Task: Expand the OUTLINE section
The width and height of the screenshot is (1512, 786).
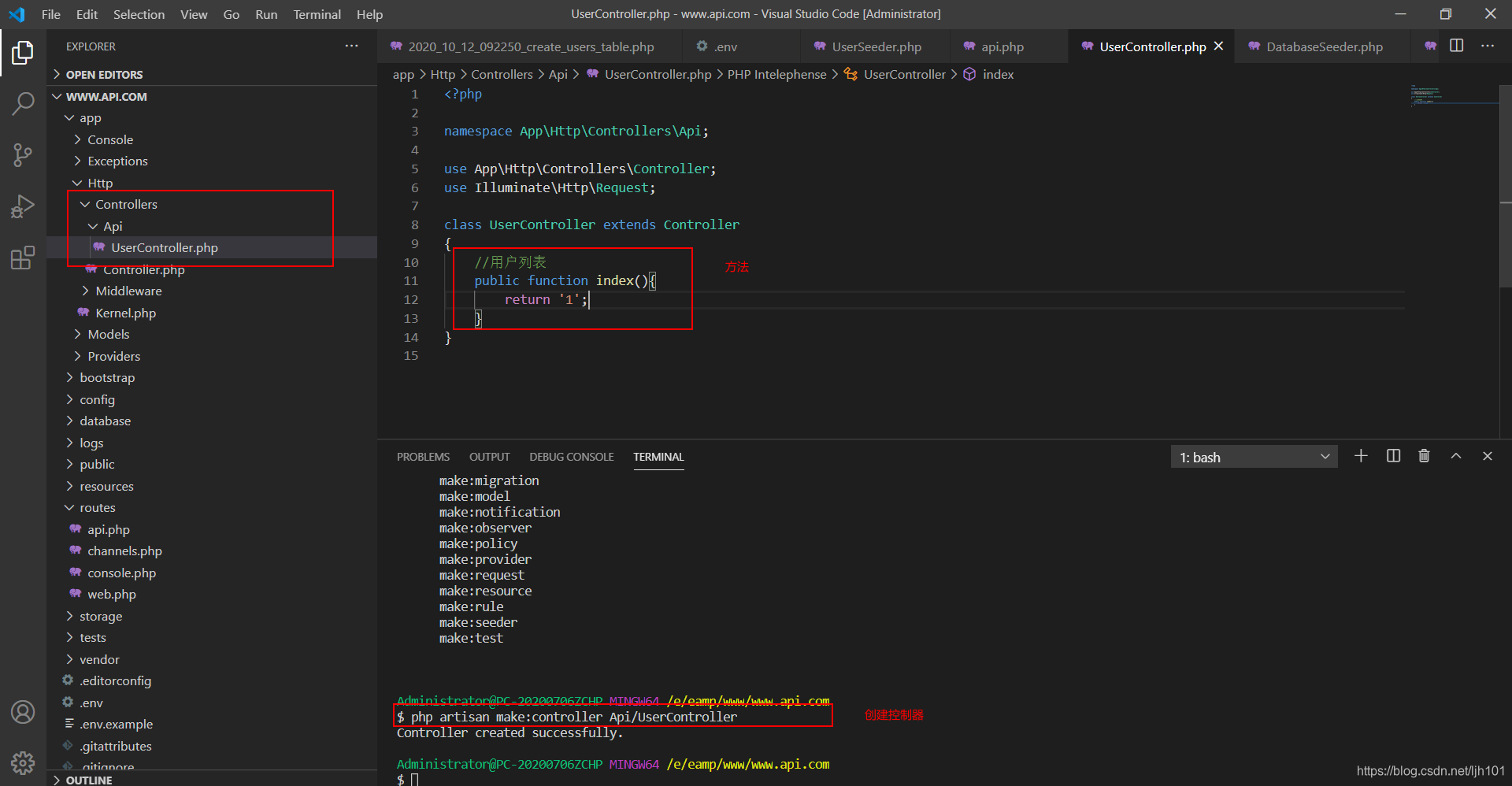Action: coord(212,780)
